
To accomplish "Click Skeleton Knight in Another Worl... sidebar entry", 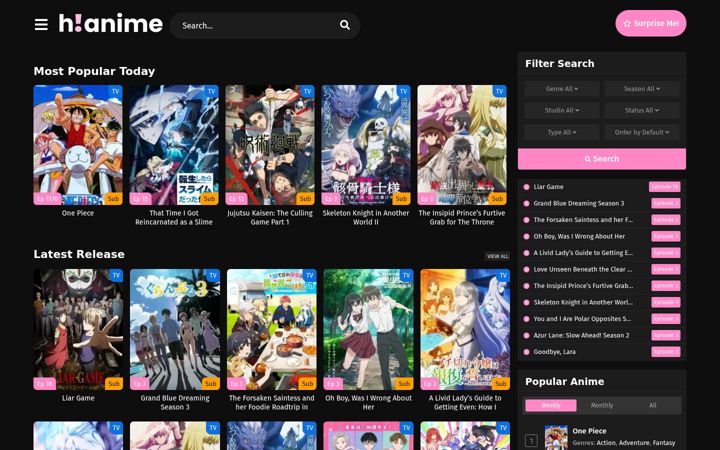I will point(583,302).
